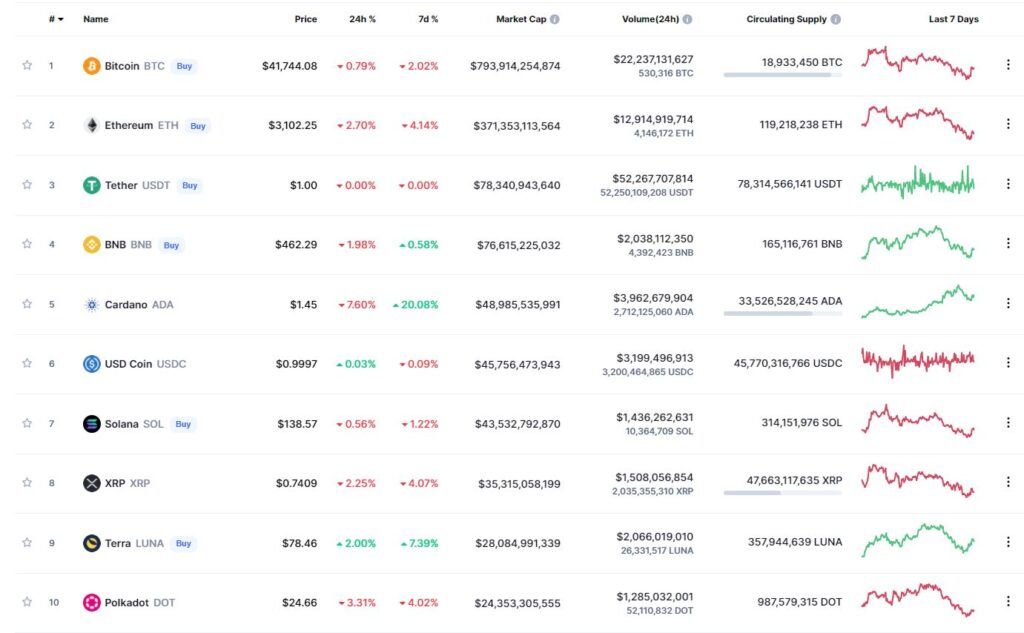1024x633 pixels.
Task: Open the Terra 7-day sparkline chart
Action: [918, 540]
